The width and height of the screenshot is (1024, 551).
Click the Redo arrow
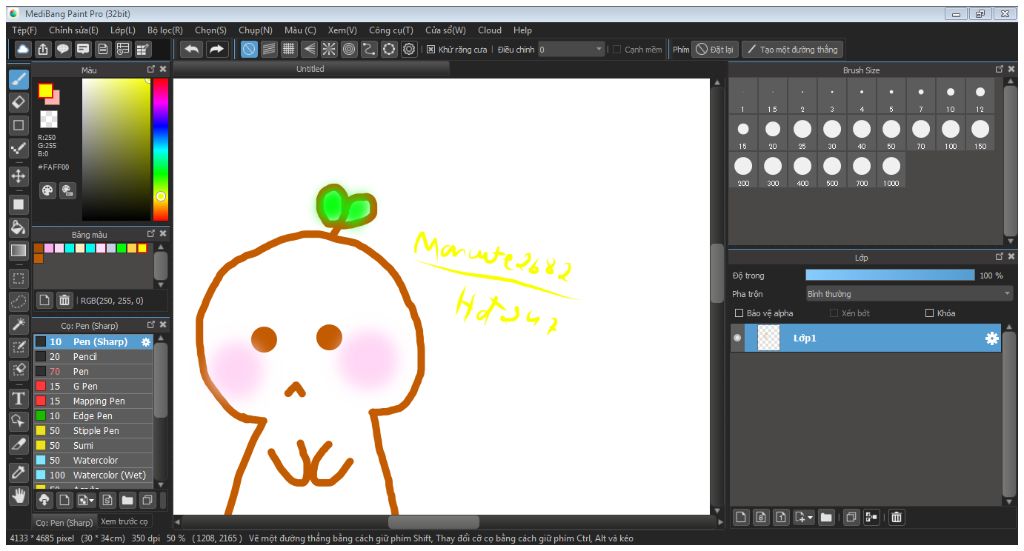coord(216,50)
